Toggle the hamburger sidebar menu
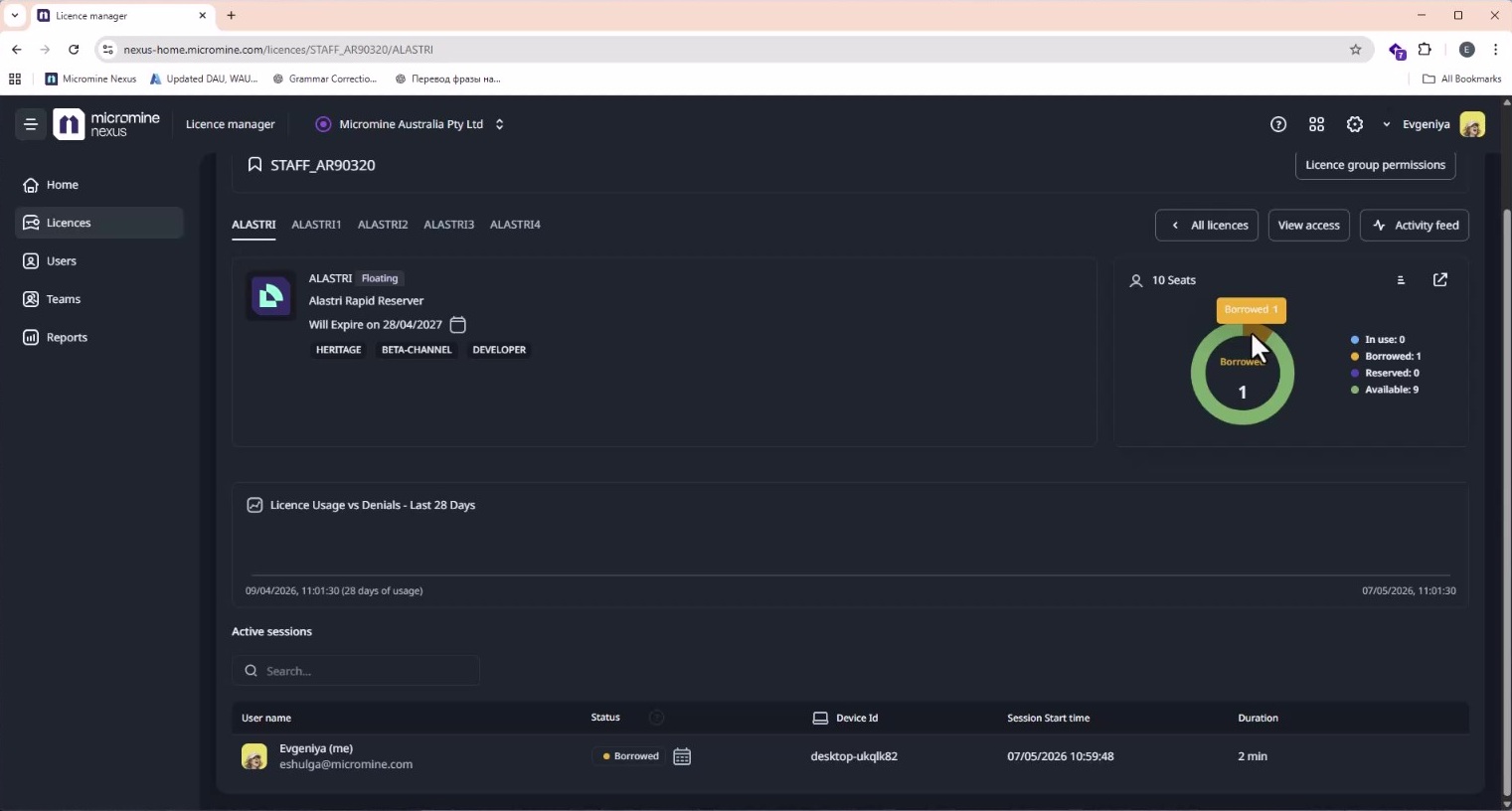 pos(31,124)
